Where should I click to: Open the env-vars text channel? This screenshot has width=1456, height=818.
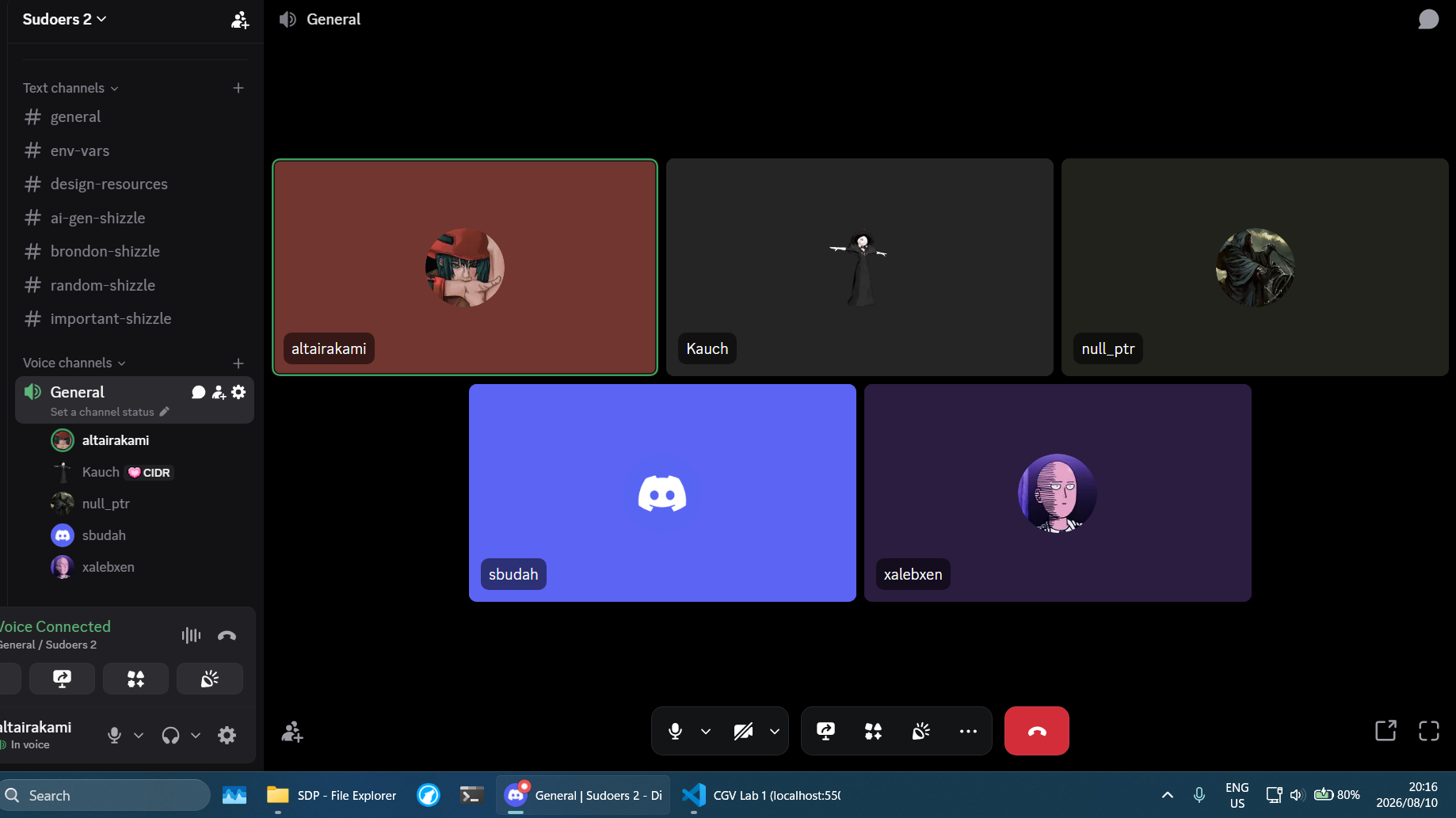135,150
